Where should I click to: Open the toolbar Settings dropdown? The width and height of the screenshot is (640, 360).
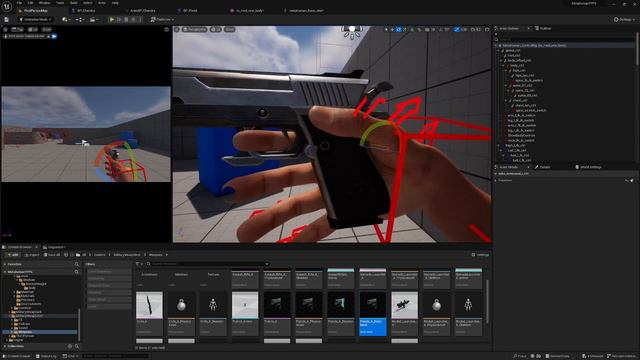pos(624,20)
